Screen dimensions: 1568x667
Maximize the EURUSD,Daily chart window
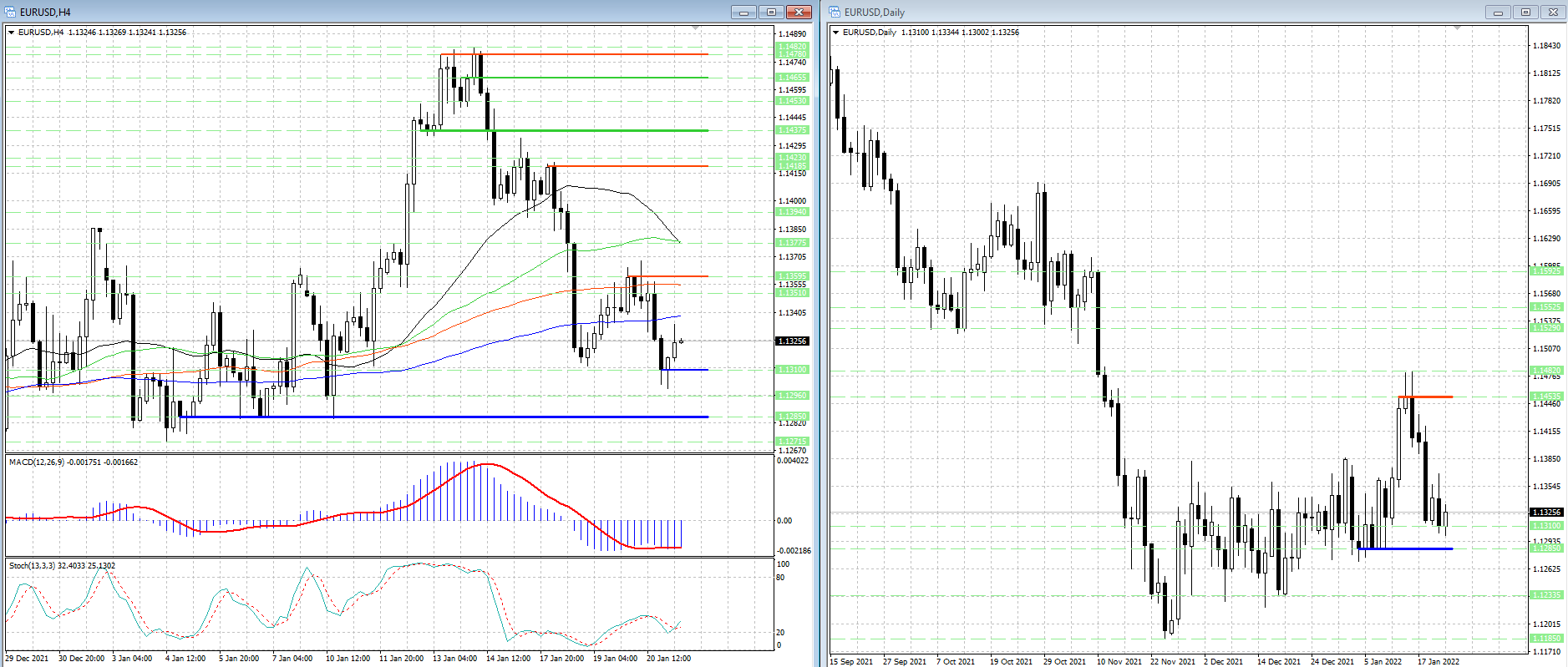point(1525,12)
